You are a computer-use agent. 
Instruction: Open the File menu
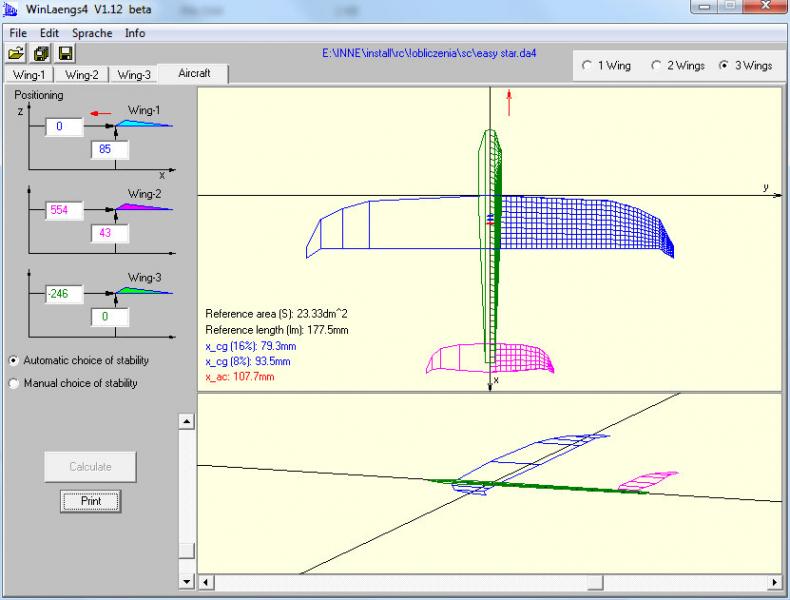coord(18,32)
